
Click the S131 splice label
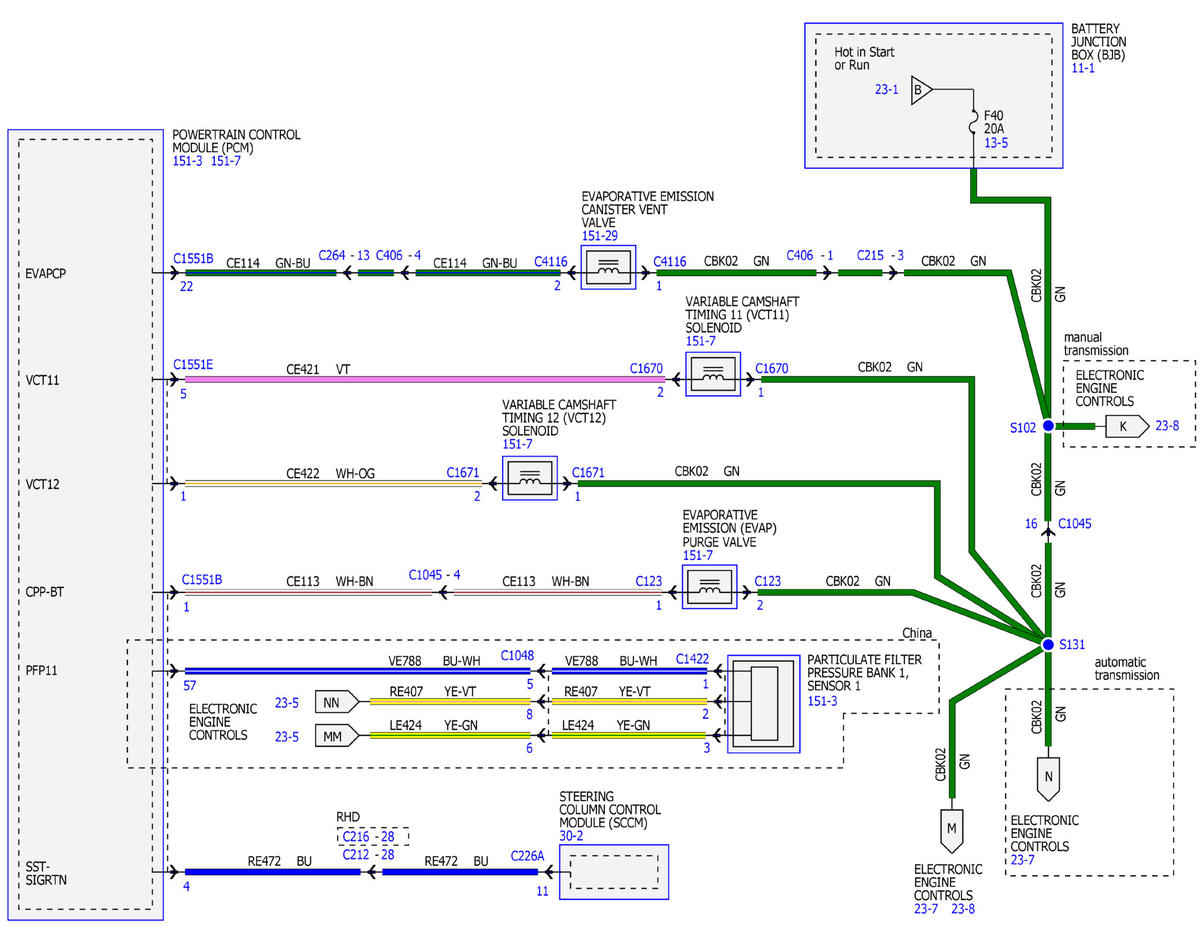[1074, 645]
